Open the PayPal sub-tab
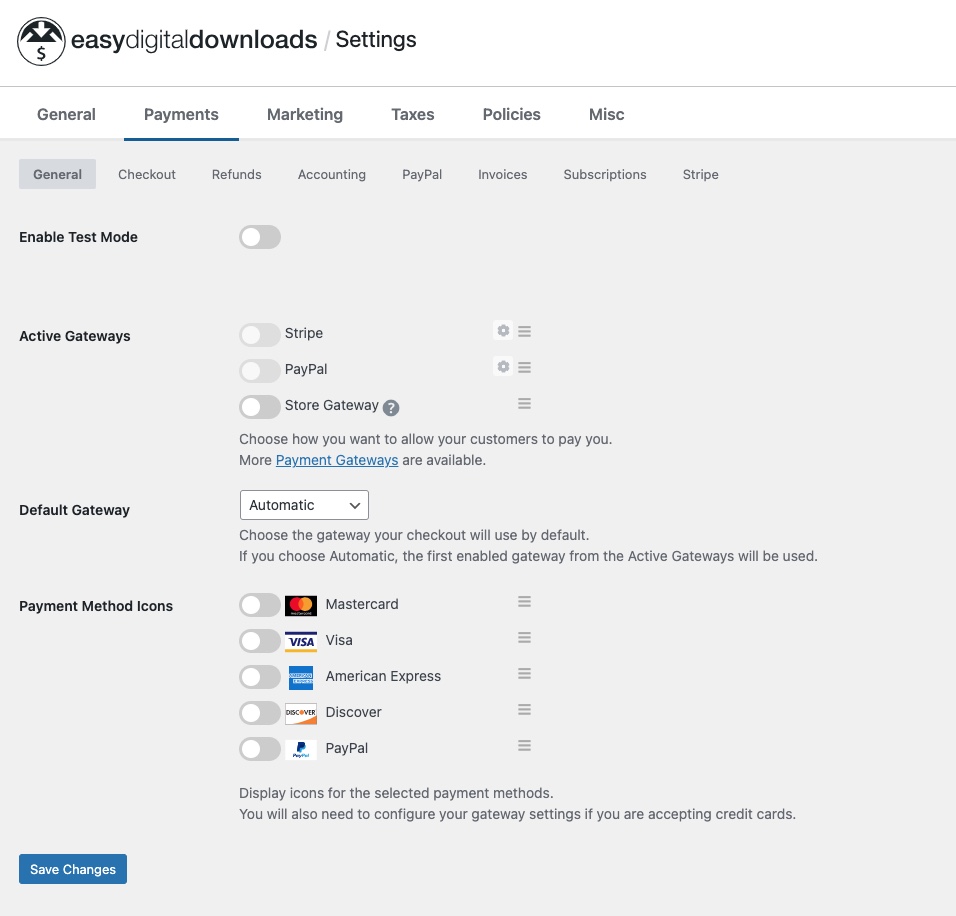Viewport: 956px width, 916px height. (x=422, y=174)
